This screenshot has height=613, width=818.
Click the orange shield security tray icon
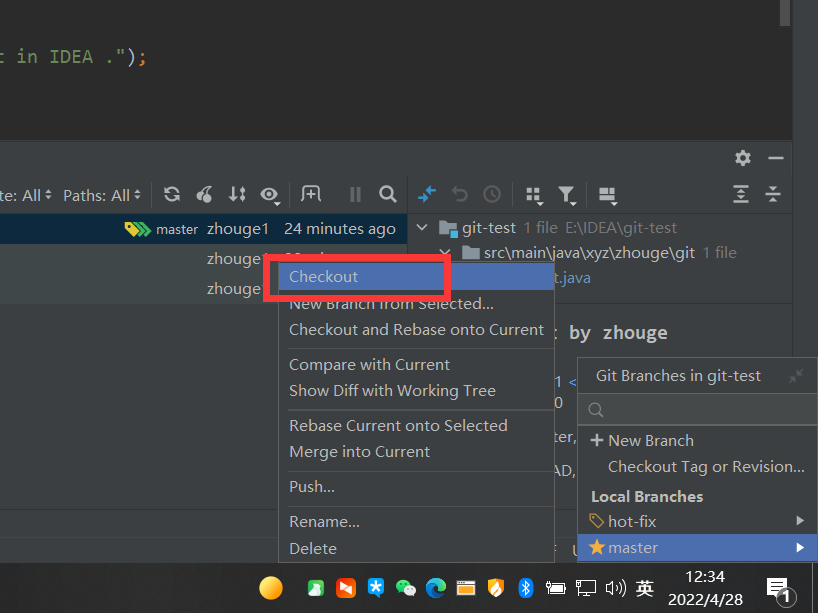click(496, 588)
